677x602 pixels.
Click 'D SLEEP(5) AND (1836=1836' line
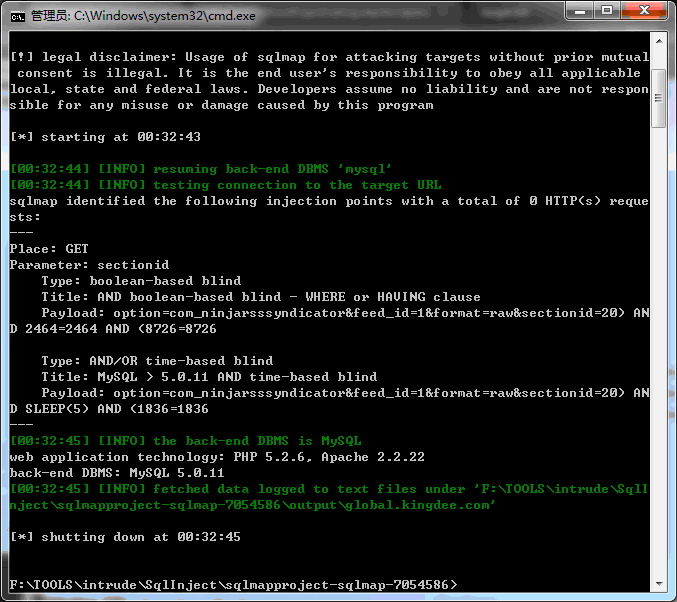pyautogui.click(x=109, y=409)
